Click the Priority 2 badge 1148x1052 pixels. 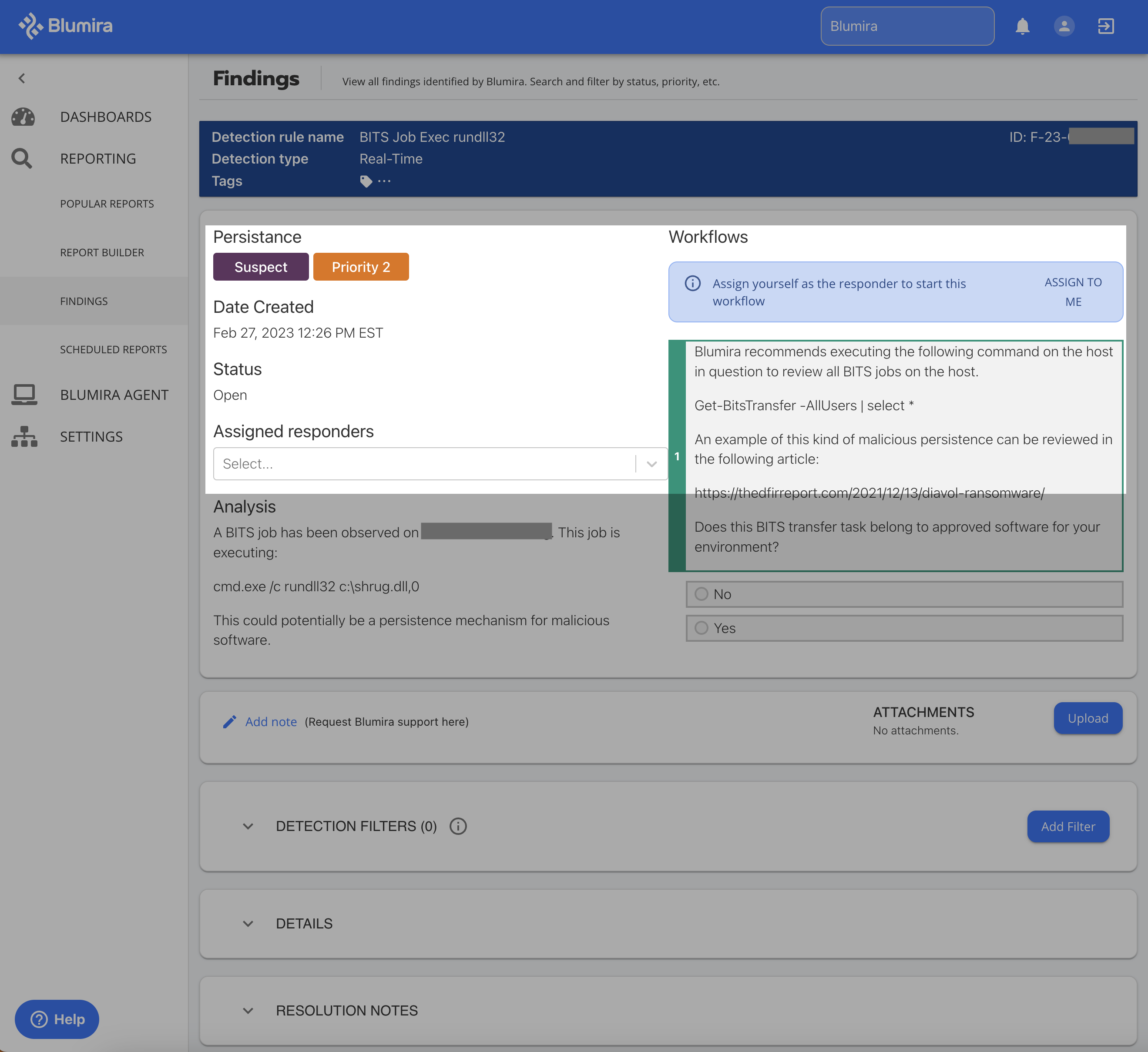click(361, 267)
